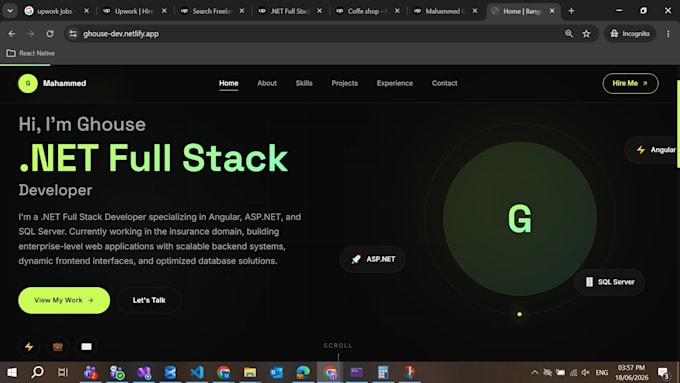Image resolution: width=680 pixels, height=383 pixels.
Task: Open the tab search dropdown arrow
Action: tap(10, 11)
